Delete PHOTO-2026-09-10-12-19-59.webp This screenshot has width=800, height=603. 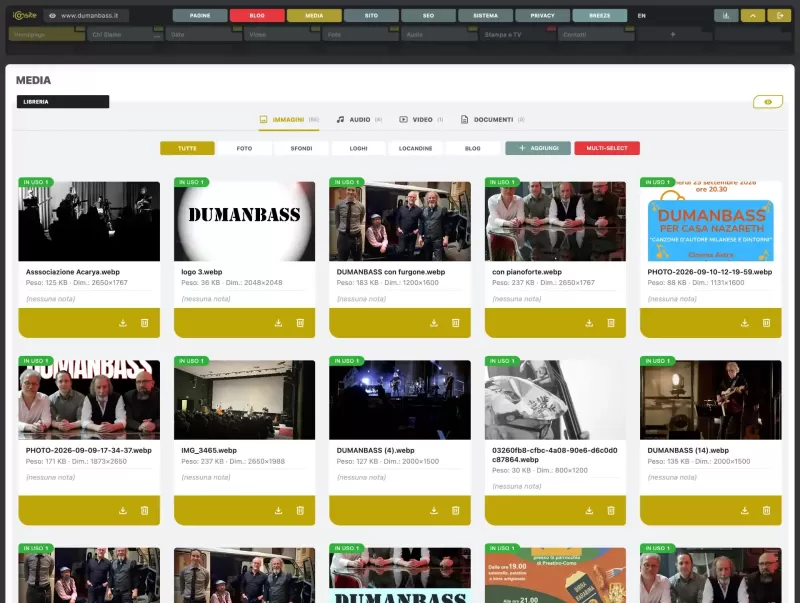pos(766,323)
